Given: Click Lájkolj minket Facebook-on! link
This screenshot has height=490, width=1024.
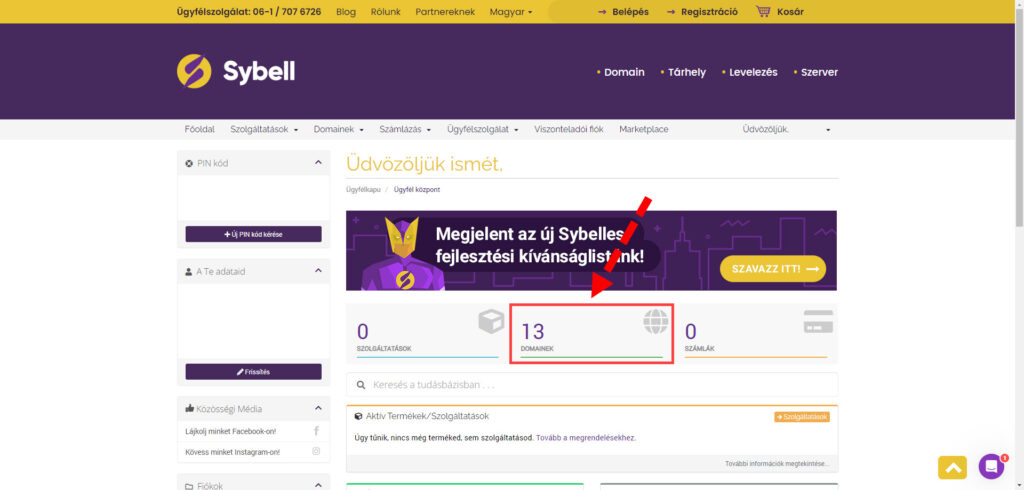Looking at the screenshot, I should pyautogui.click(x=231, y=431).
